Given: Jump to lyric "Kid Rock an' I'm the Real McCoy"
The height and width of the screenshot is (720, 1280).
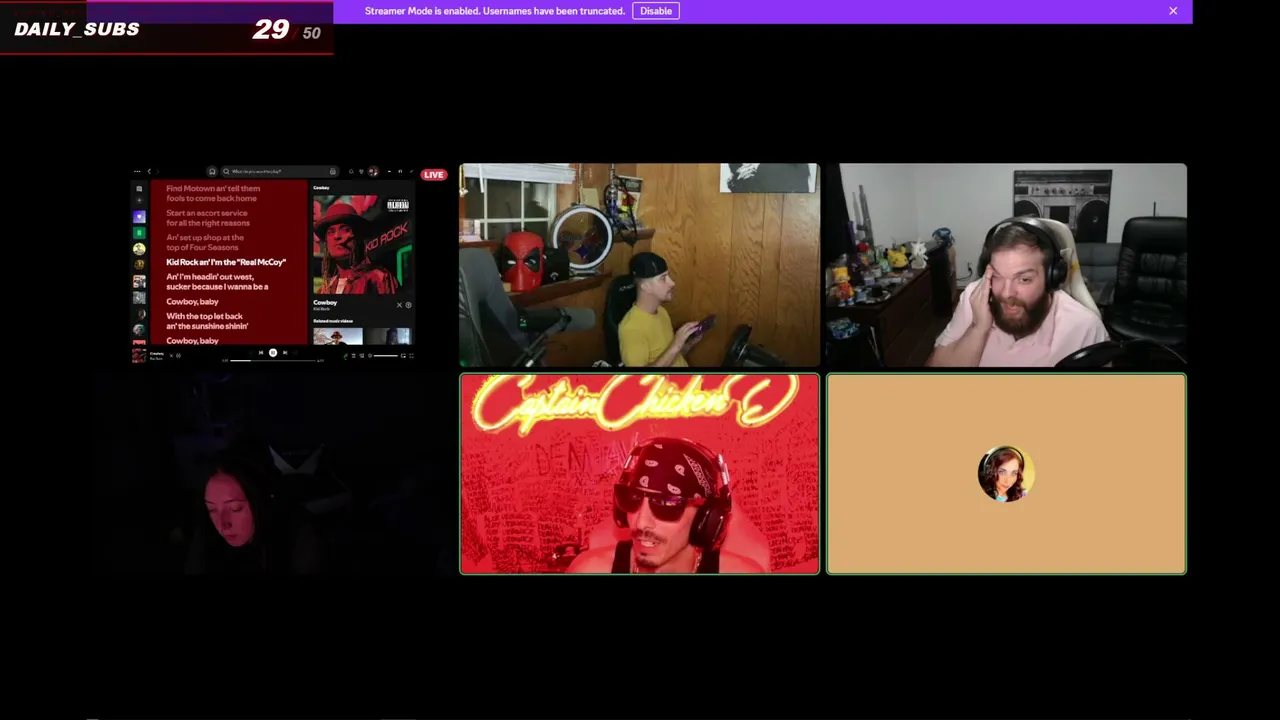Looking at the screenshot, I should (226, 262).
